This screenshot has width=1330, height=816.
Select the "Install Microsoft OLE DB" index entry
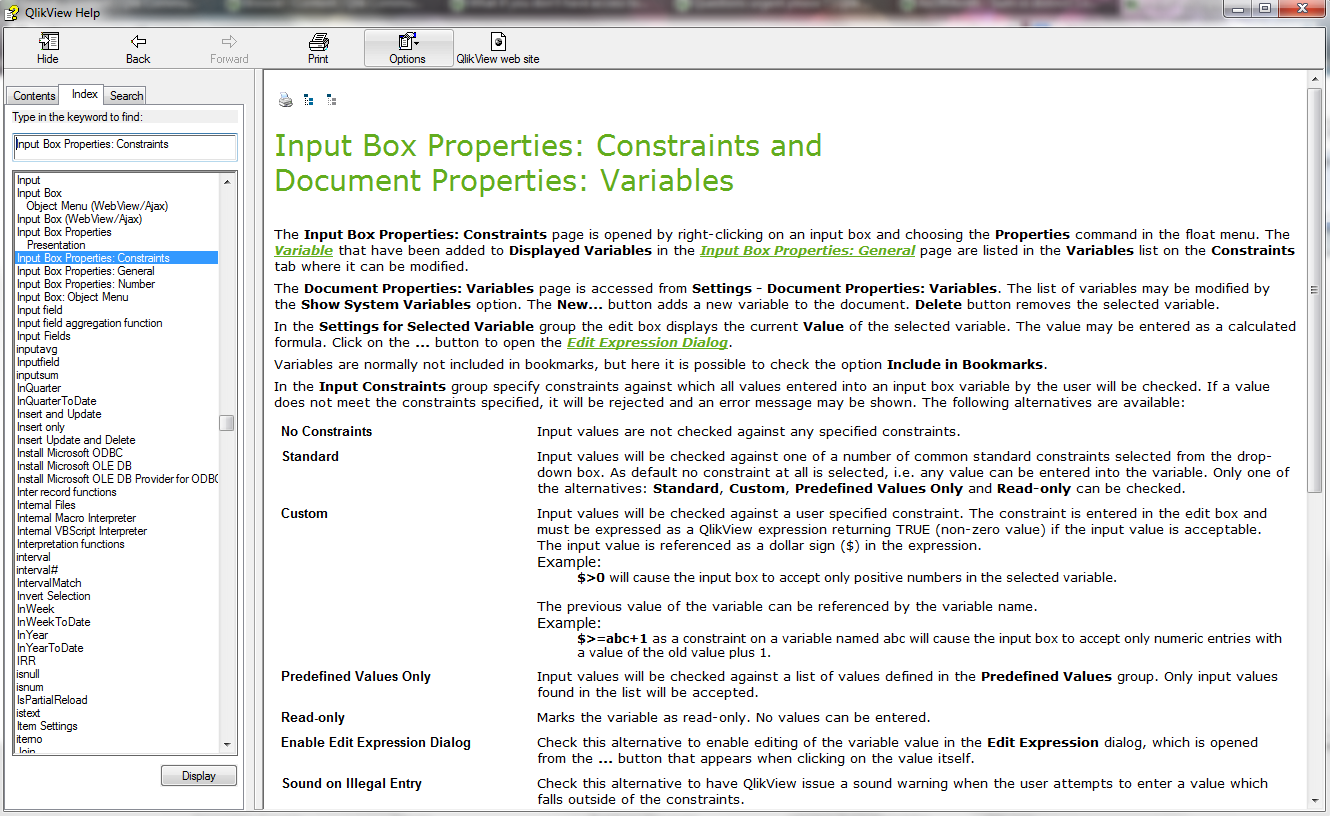pyautogui.click(x=75, y=466)
